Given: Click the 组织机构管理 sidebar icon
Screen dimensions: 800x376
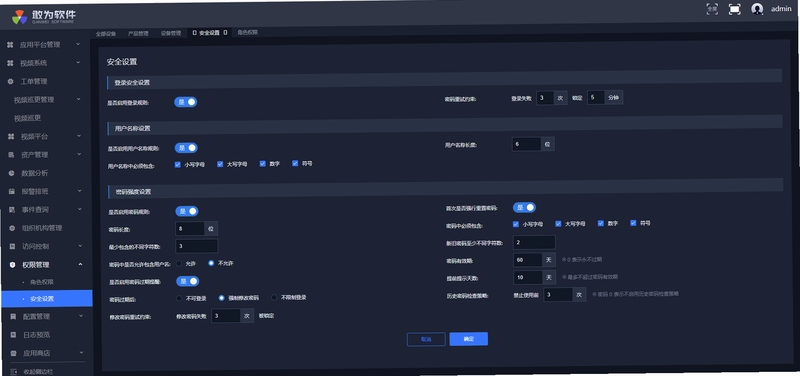Looking at the screenshot, I should click(x=12, y=228).
